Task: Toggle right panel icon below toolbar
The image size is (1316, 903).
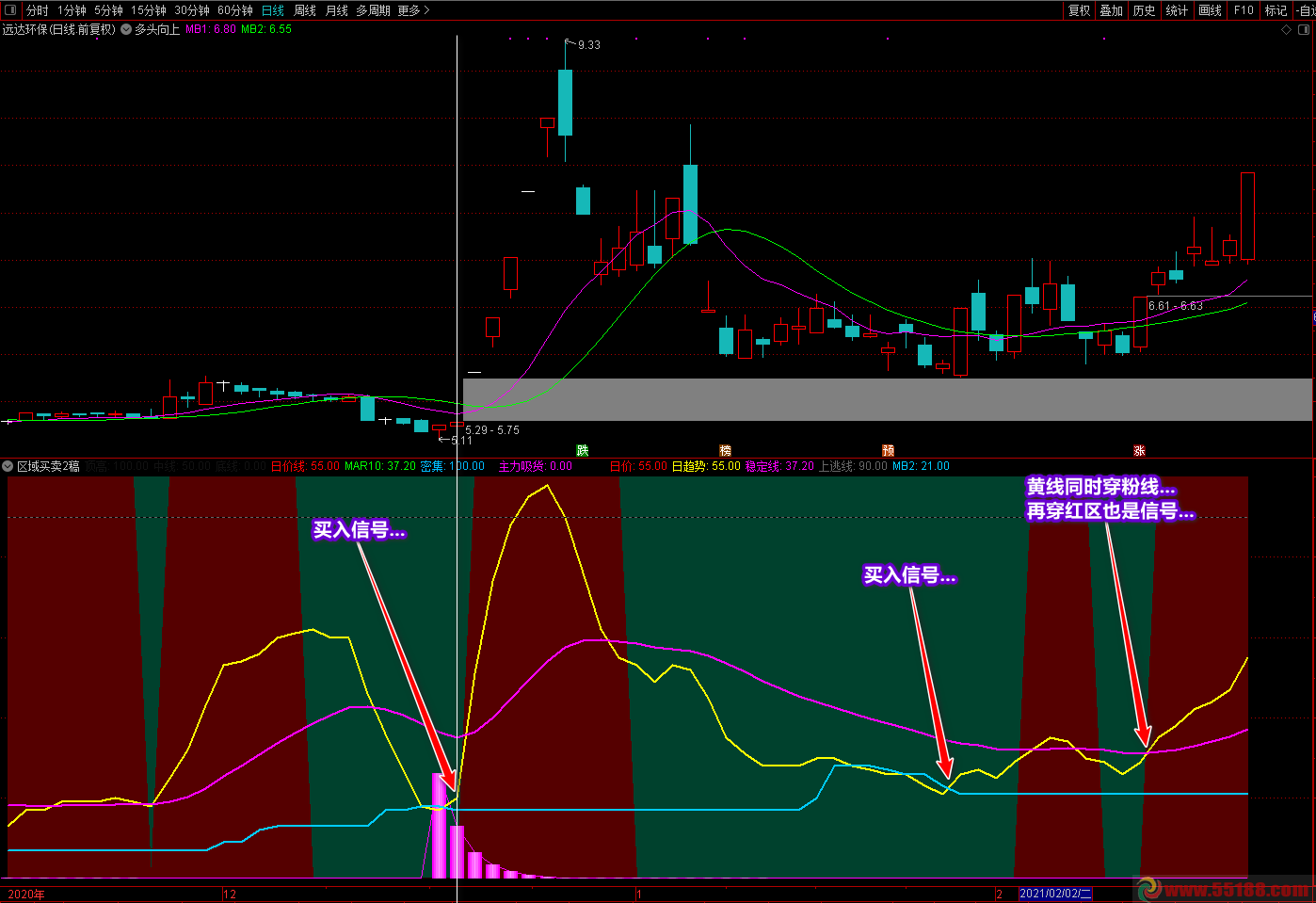Action: (x=1305, y=29)
